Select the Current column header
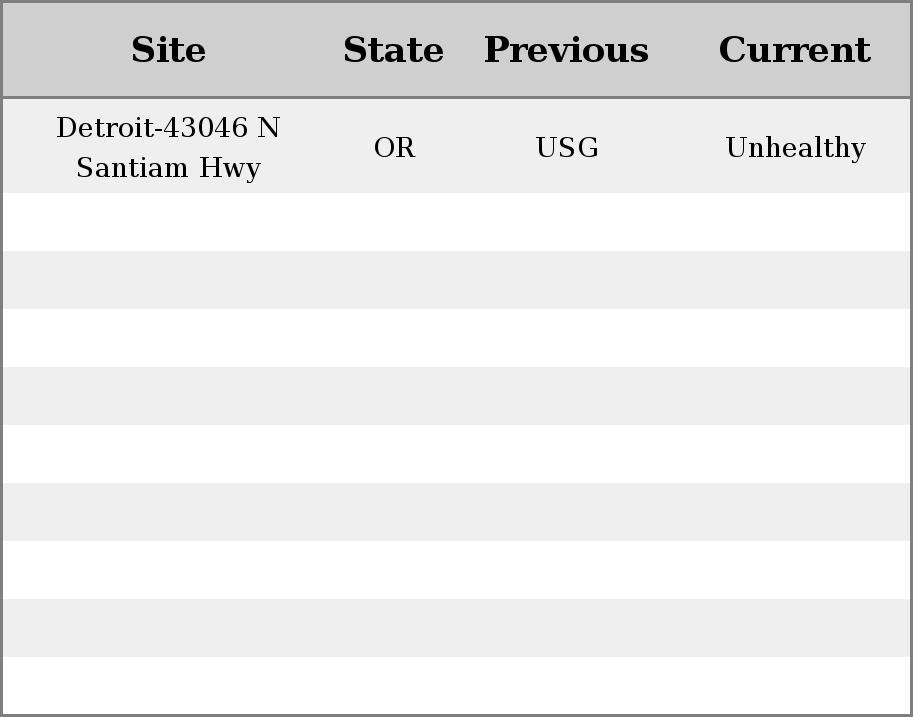This screenshot has height=717, width=913. [795, 50]
